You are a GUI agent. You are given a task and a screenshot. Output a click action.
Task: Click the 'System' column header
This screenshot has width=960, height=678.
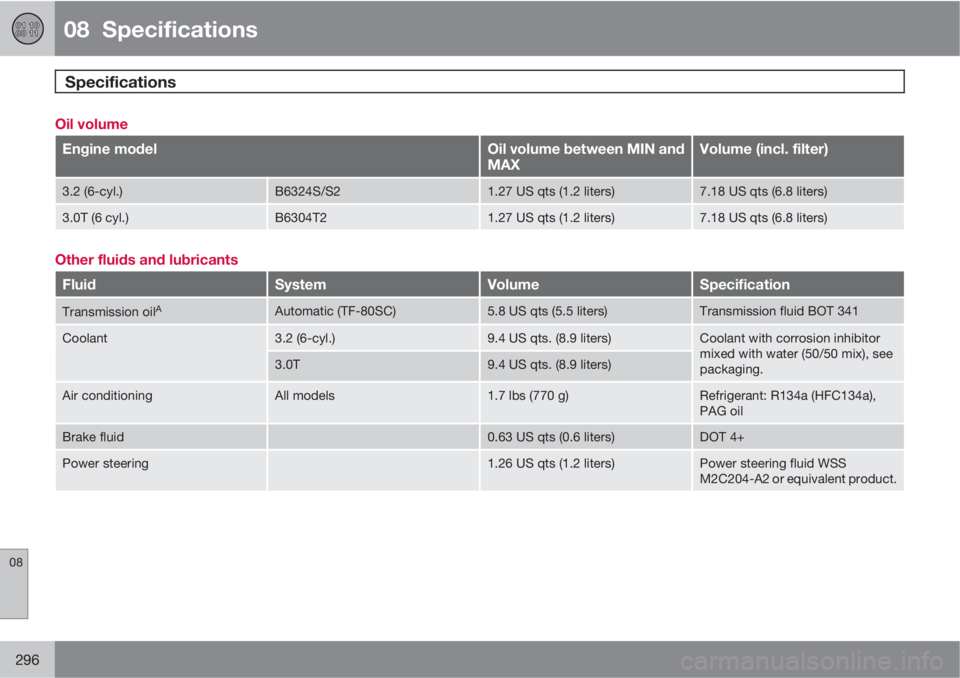(373, 284)
